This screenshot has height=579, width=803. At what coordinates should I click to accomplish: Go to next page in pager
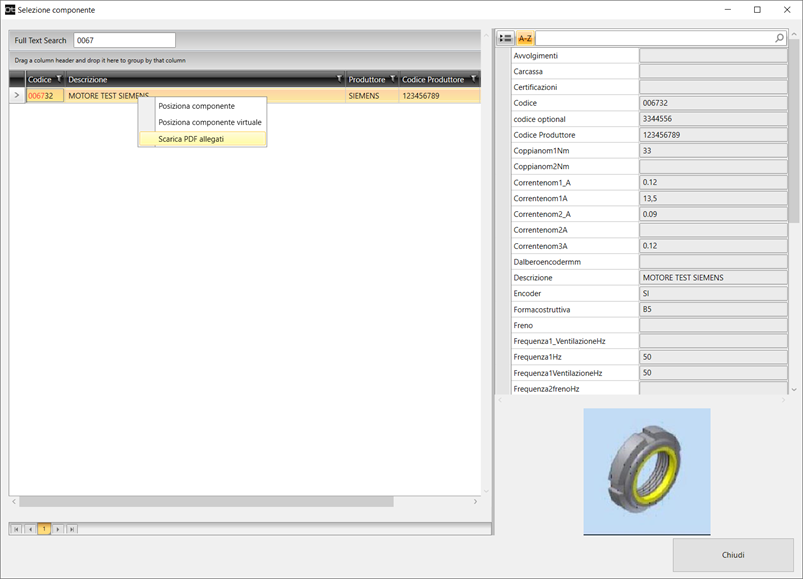coord(58,529)
